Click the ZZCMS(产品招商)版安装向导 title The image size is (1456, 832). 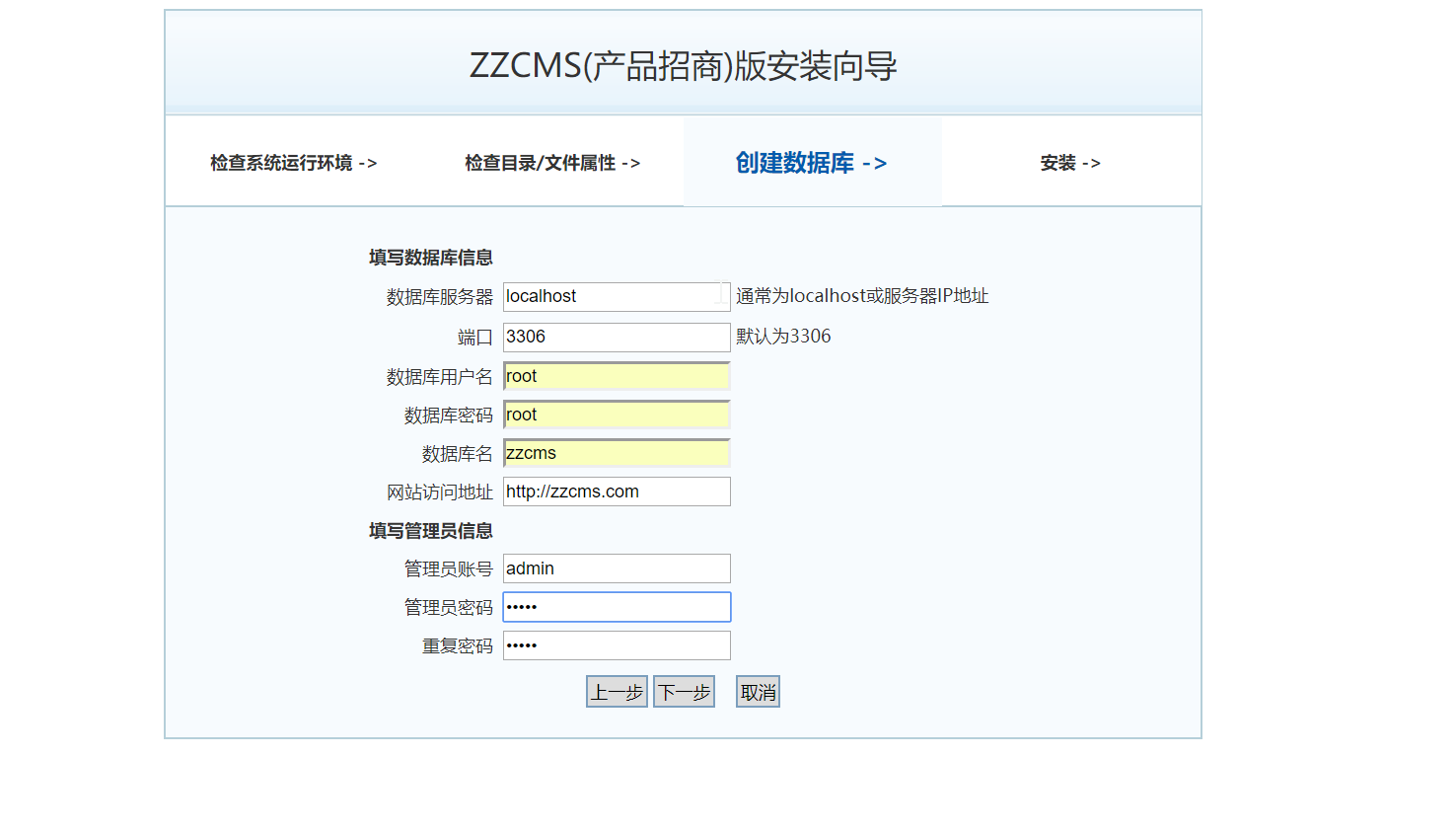point(683,66)
